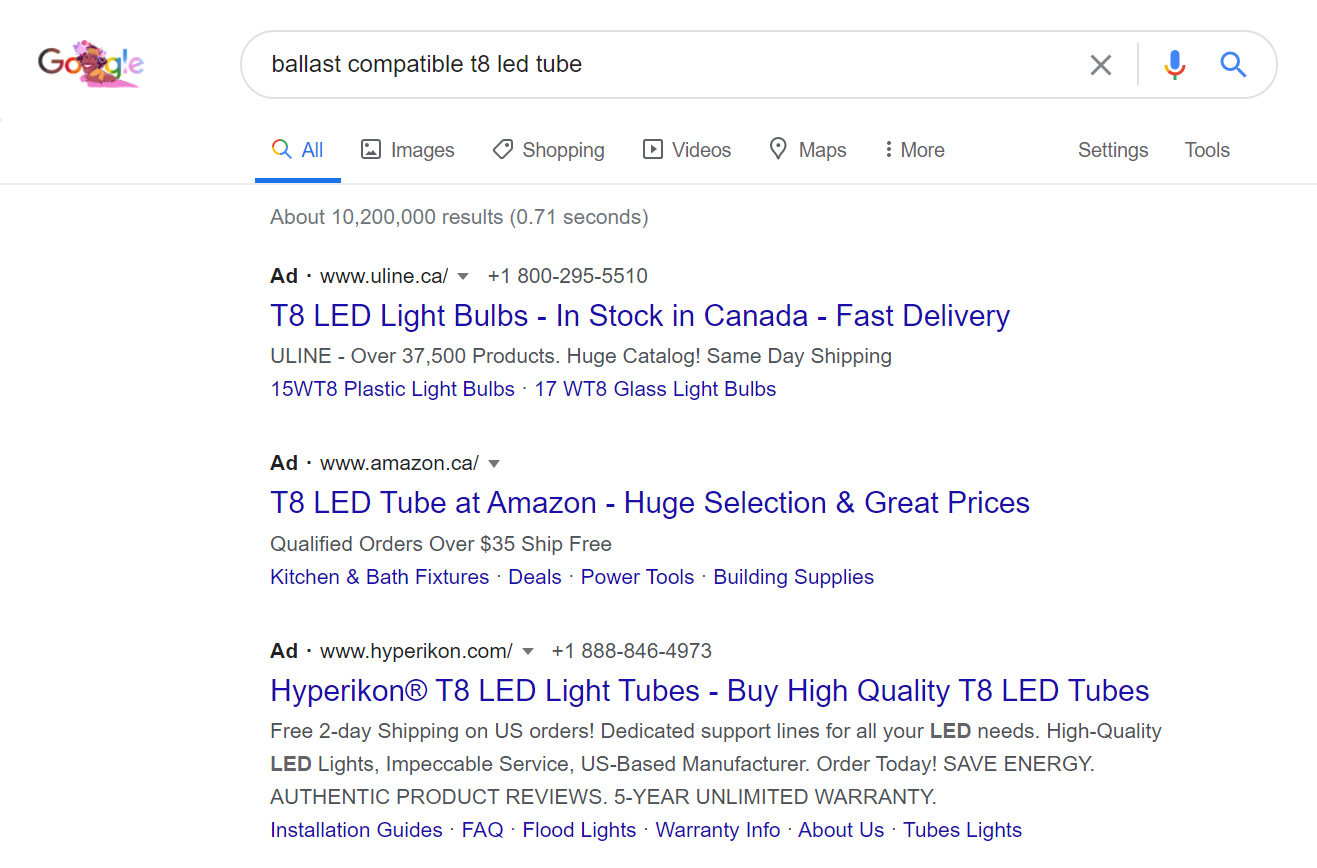The width and height of the screenshot is (1317, 868).
Task: Start voice search with microphone icon
Action: [1175, 65]
